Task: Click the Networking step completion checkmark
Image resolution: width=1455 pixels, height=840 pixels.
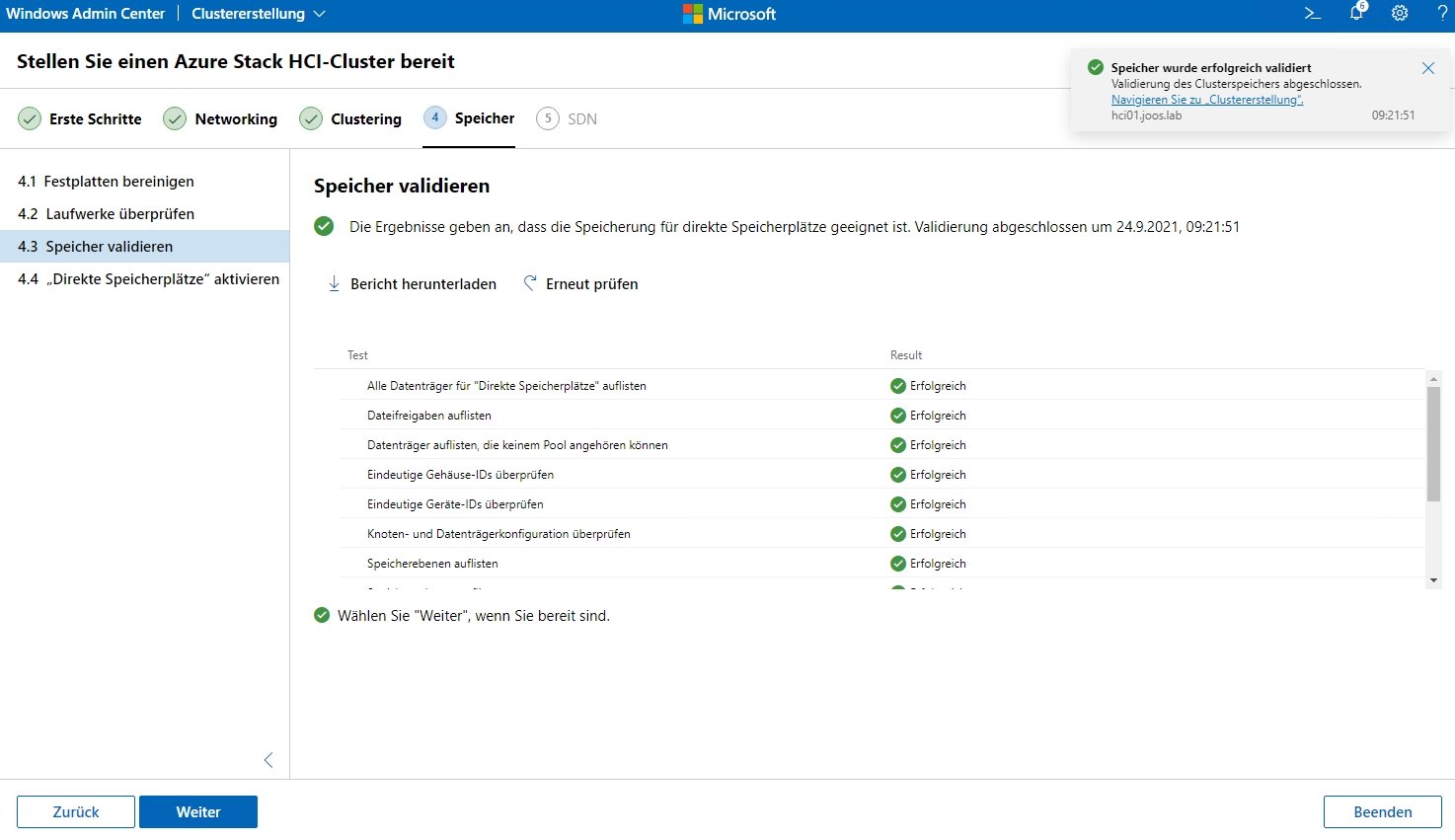Action: (x=175, y=117)
